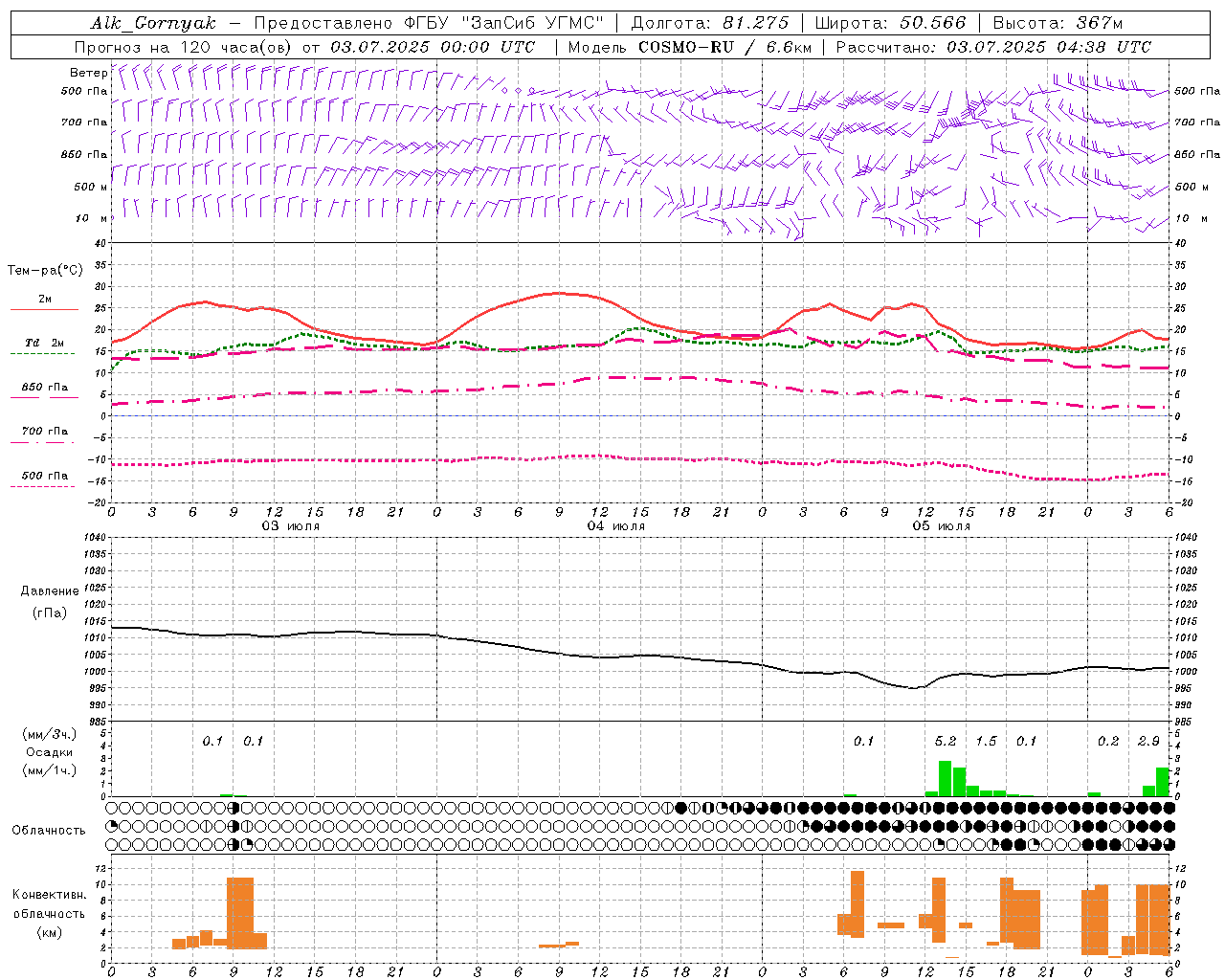Click the Облачность panel label
This screenshot has height=980, width=1225.
click(x=49, y=831)
